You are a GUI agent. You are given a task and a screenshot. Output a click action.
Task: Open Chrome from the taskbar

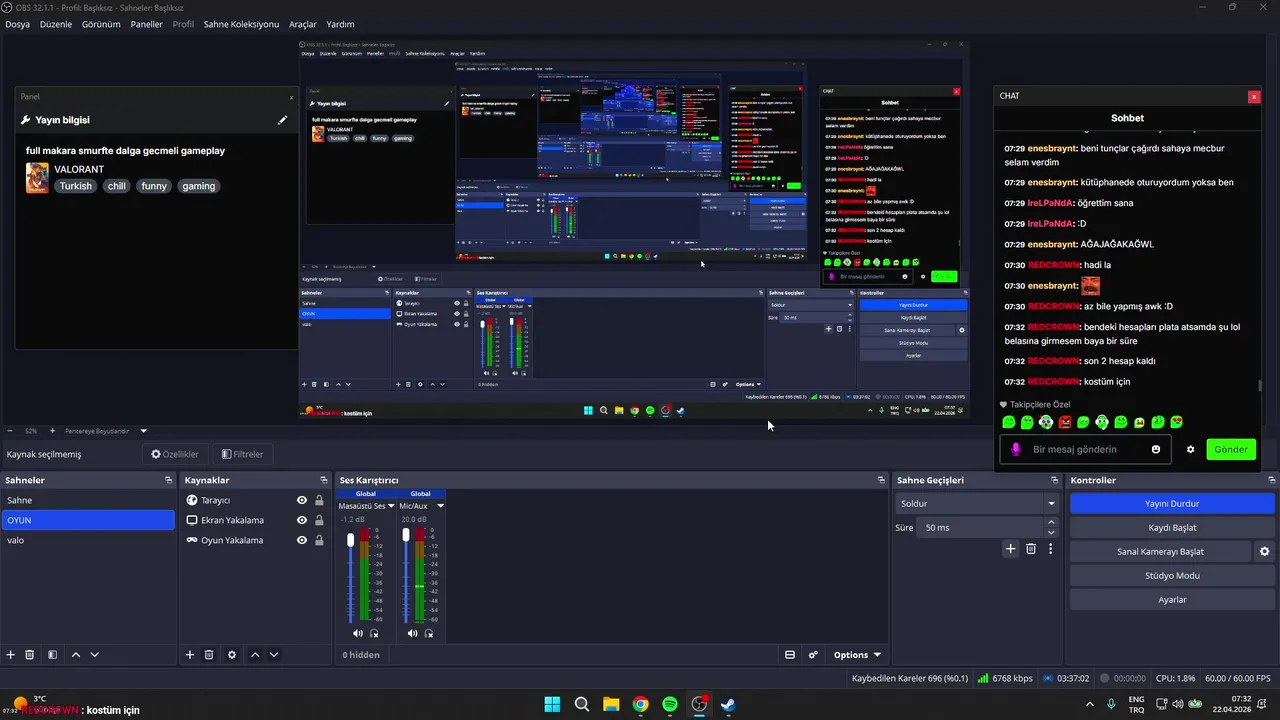click(640, 705)
